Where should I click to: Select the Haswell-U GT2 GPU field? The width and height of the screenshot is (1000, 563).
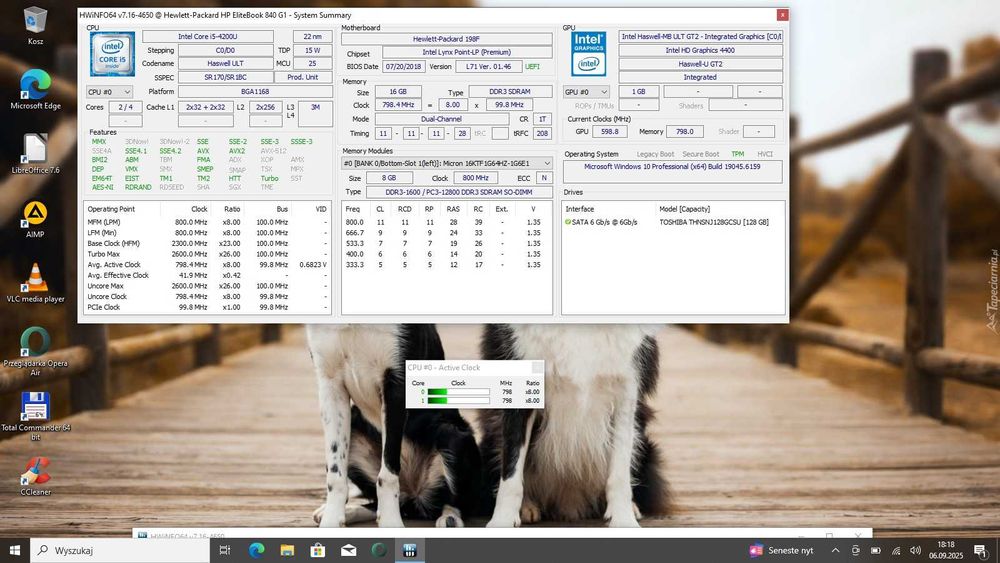coord(700,64)
